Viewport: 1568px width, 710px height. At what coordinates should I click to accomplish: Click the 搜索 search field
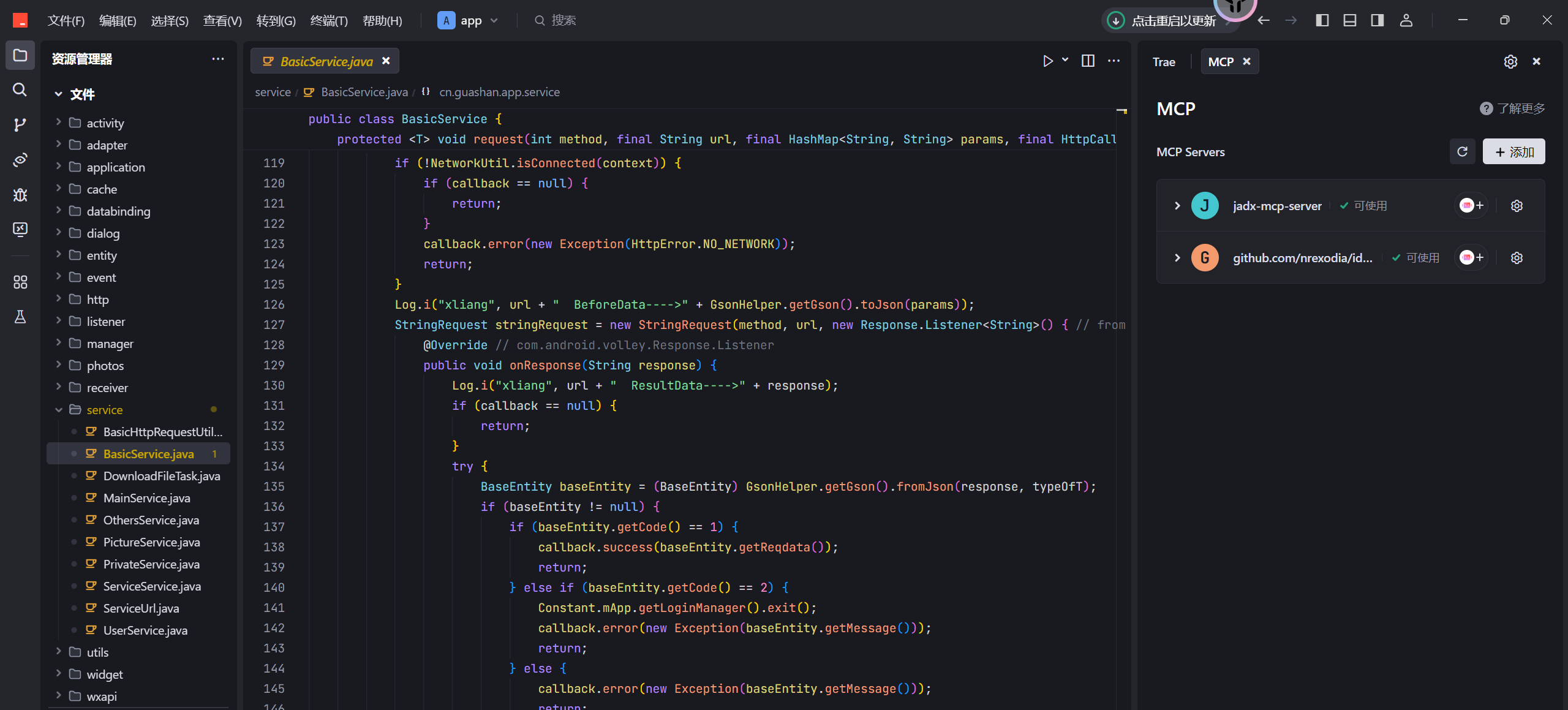[563, 20]
